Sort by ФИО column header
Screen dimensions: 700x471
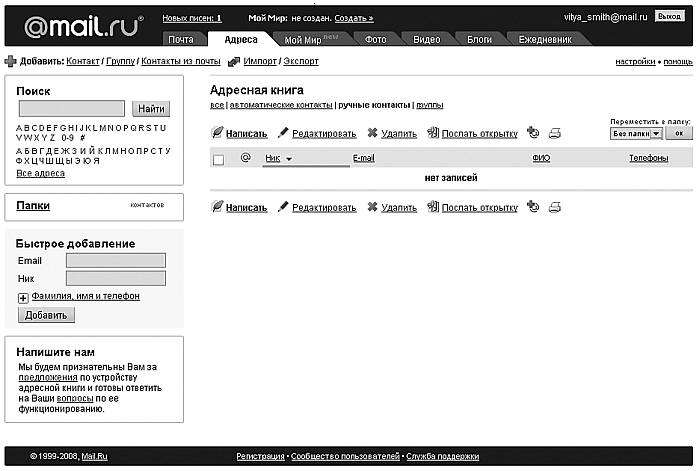pyautogui.click(x=541, y=158)
